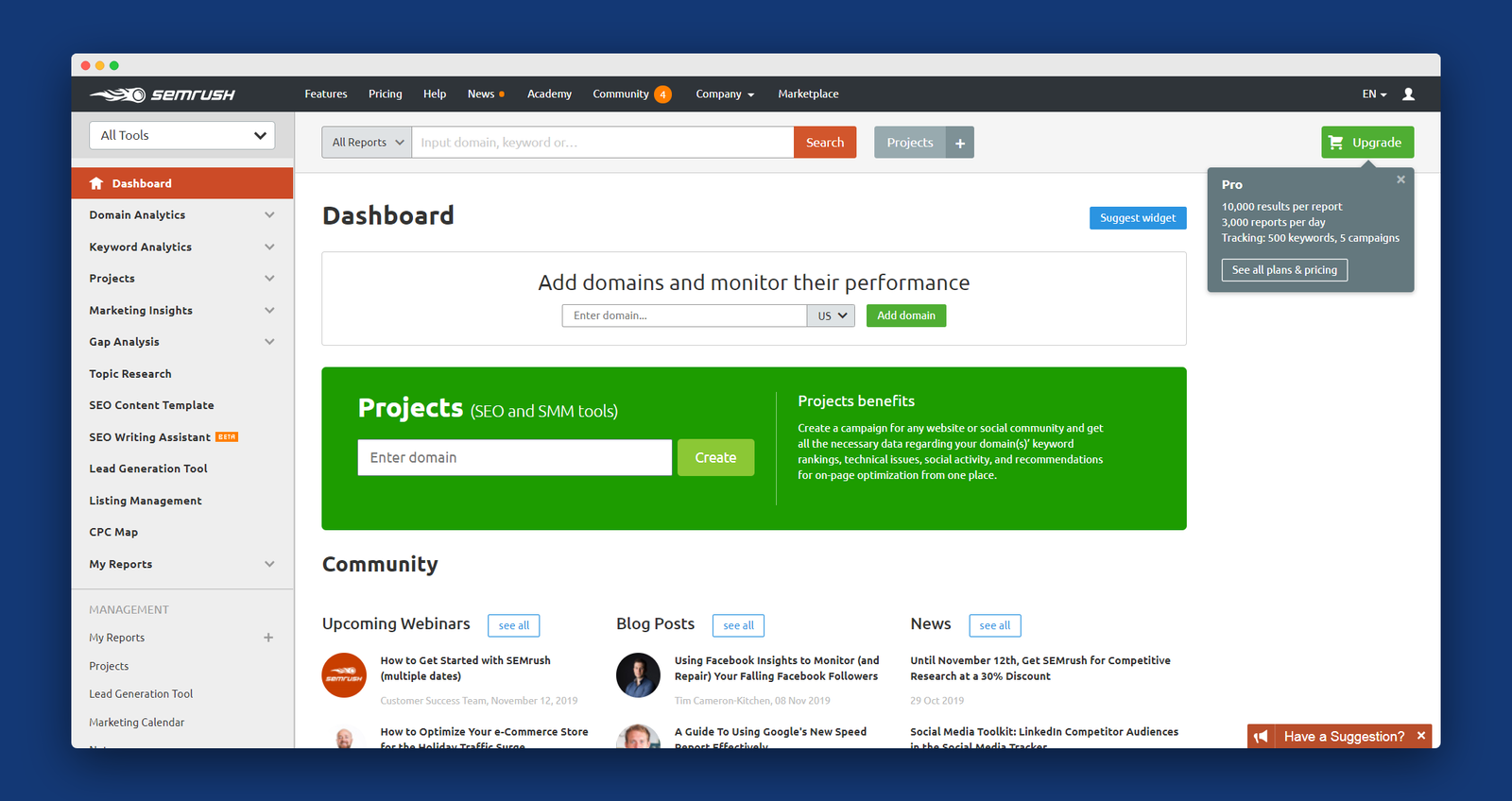The width and height of the screenshot is (1512, 801).
Task: Expand the Keyword Analytics section
Action: pyautogui.click(x=269, y=247)
